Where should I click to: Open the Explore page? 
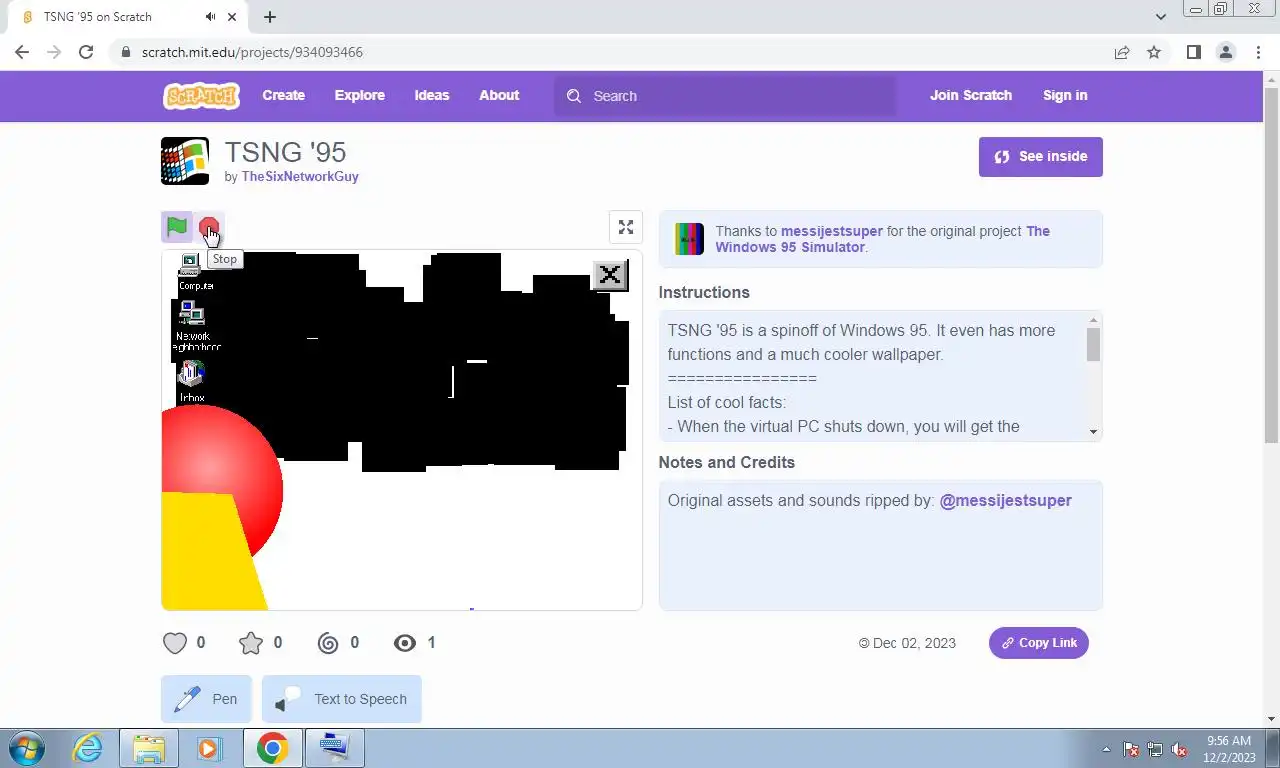360,96
